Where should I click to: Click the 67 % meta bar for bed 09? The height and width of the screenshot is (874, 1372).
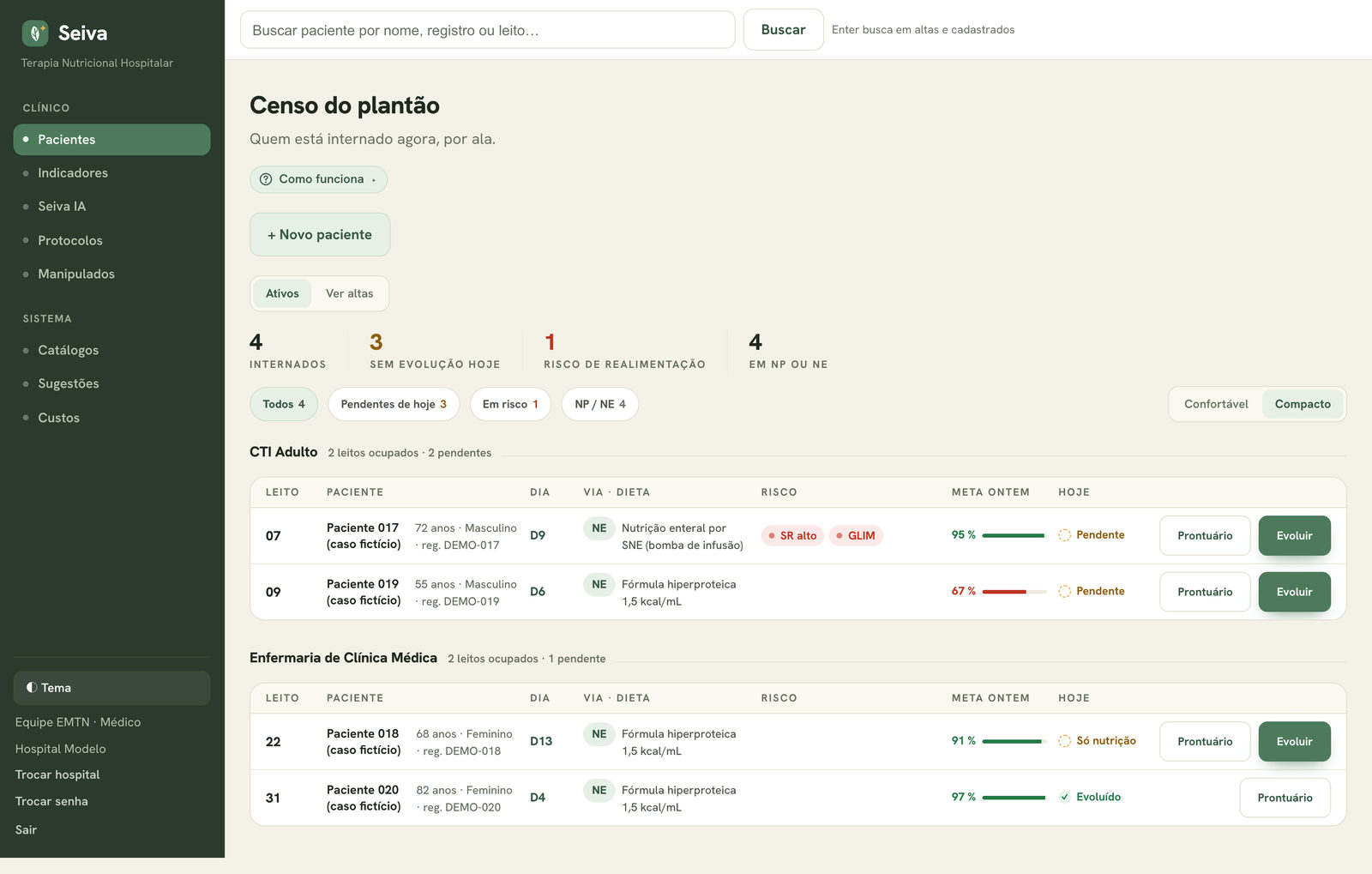click(1014, 592)
